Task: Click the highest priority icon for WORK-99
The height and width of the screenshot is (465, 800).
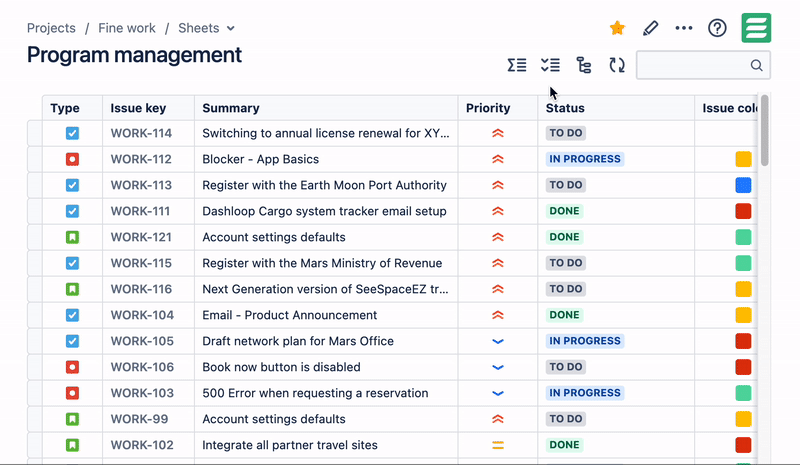Action: coord(498,419)
